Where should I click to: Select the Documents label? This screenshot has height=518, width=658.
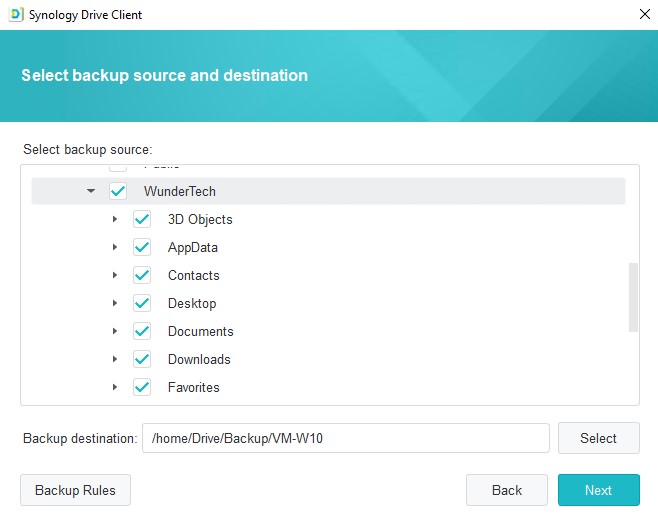click(x=201, y=332)
